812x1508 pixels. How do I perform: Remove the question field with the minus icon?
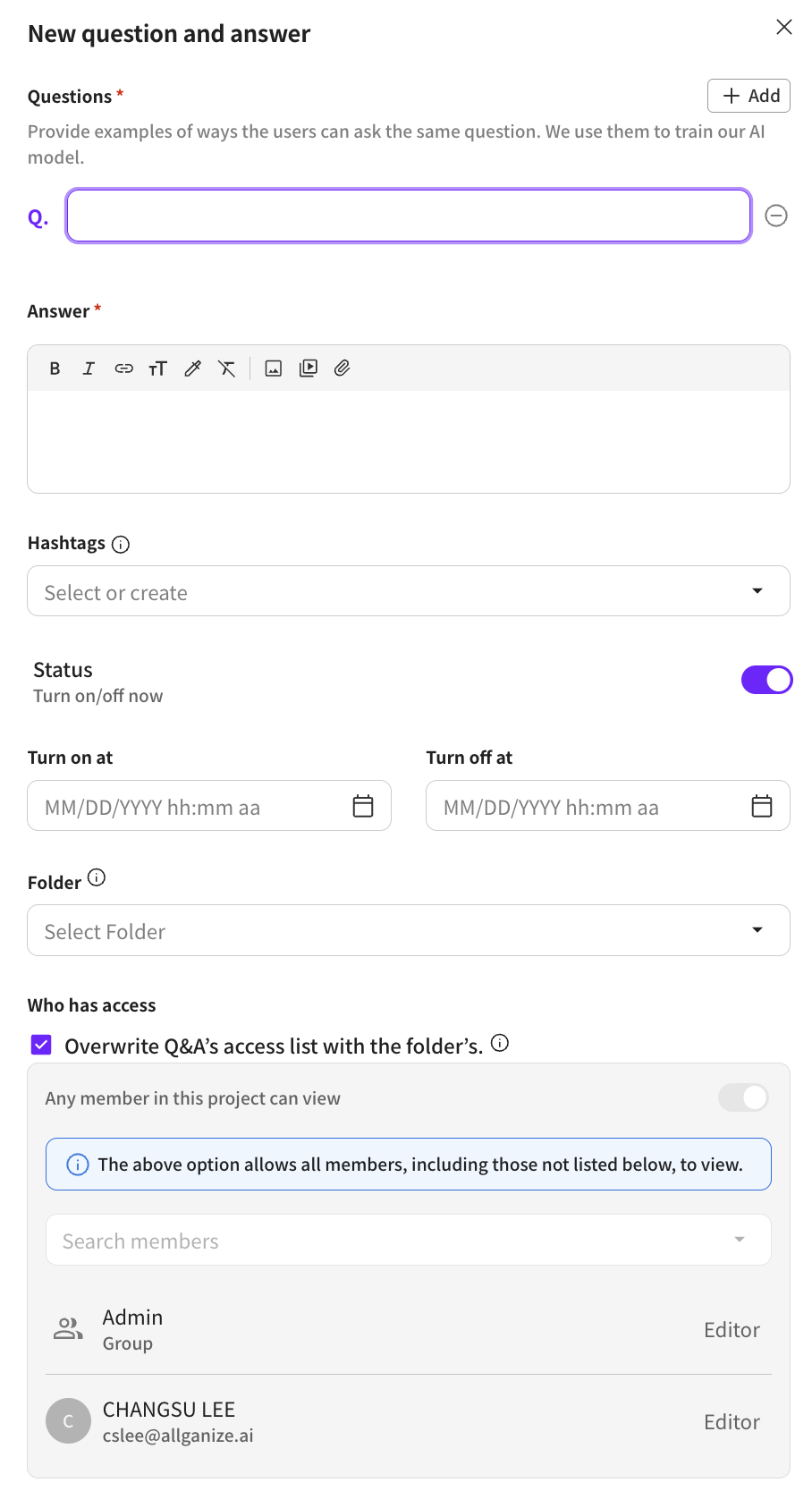(x=776, y=216)
